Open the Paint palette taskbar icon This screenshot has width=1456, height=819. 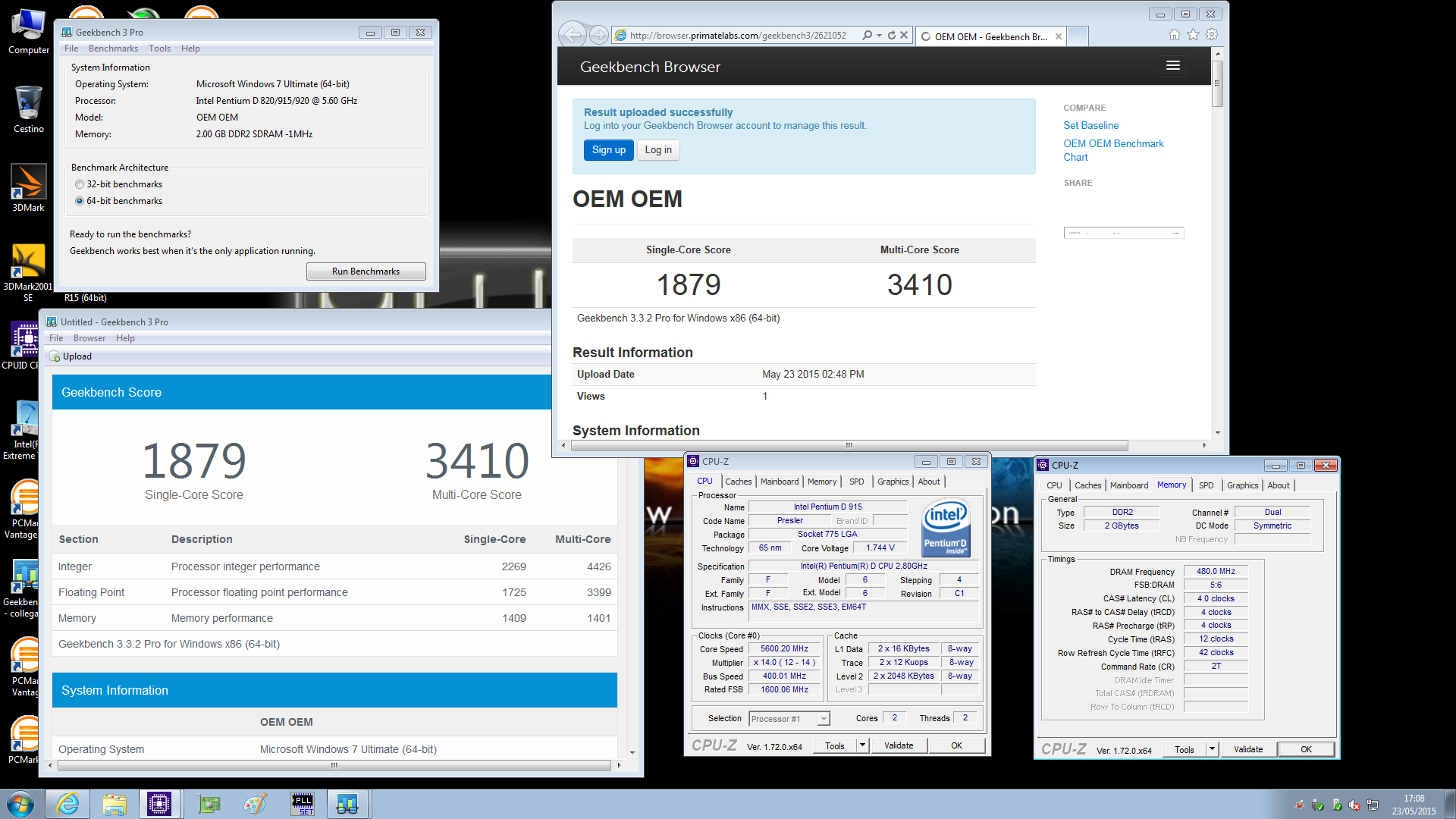click(x=255, y=804)
